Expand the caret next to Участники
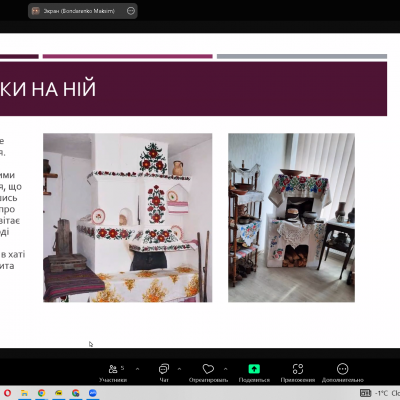 [137, 369]
